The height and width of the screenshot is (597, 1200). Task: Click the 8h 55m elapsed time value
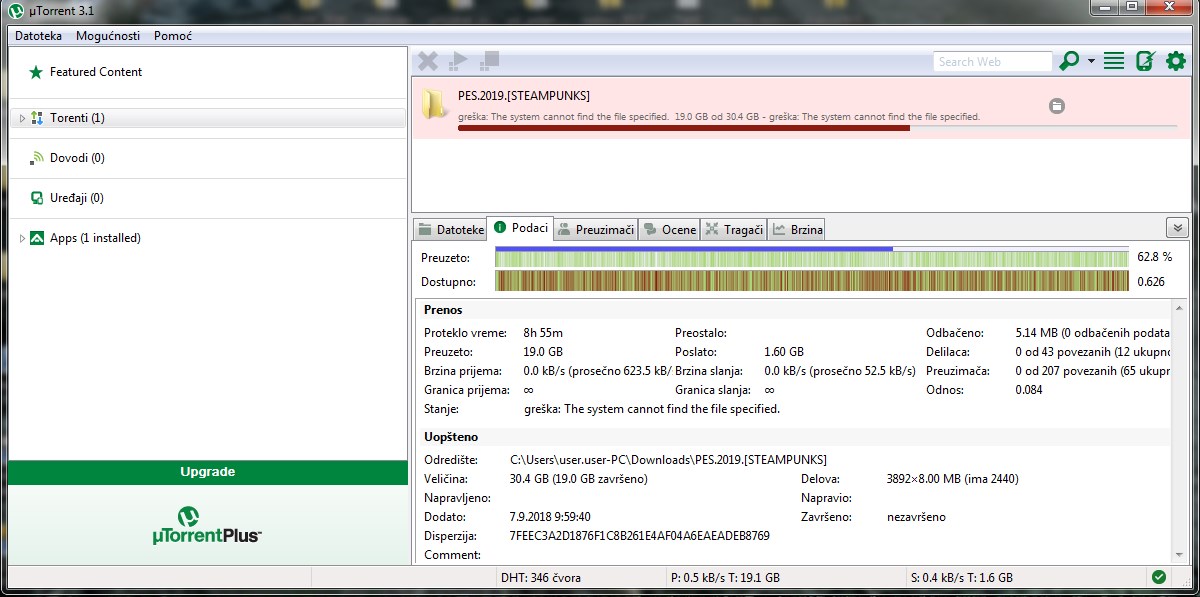coord(545,333)
